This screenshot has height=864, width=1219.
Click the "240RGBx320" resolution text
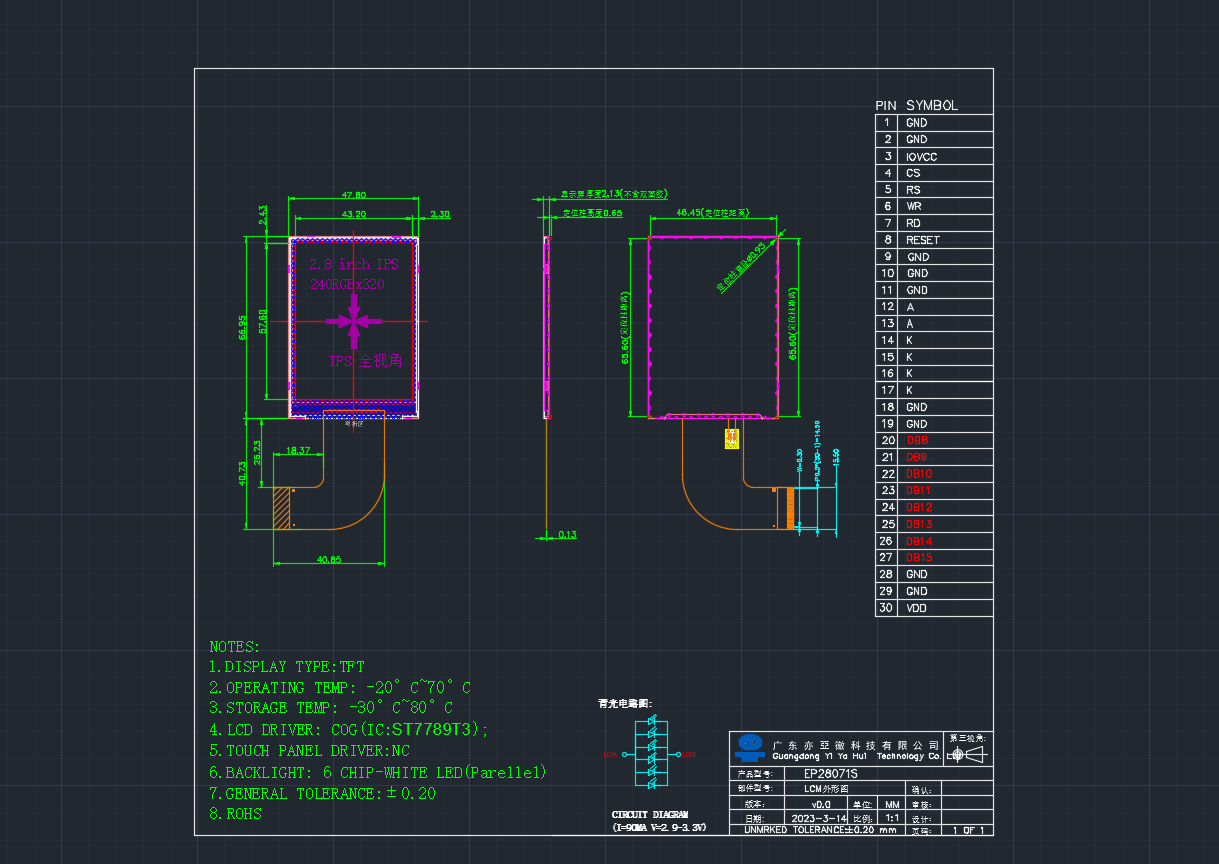tap(348, 284)
